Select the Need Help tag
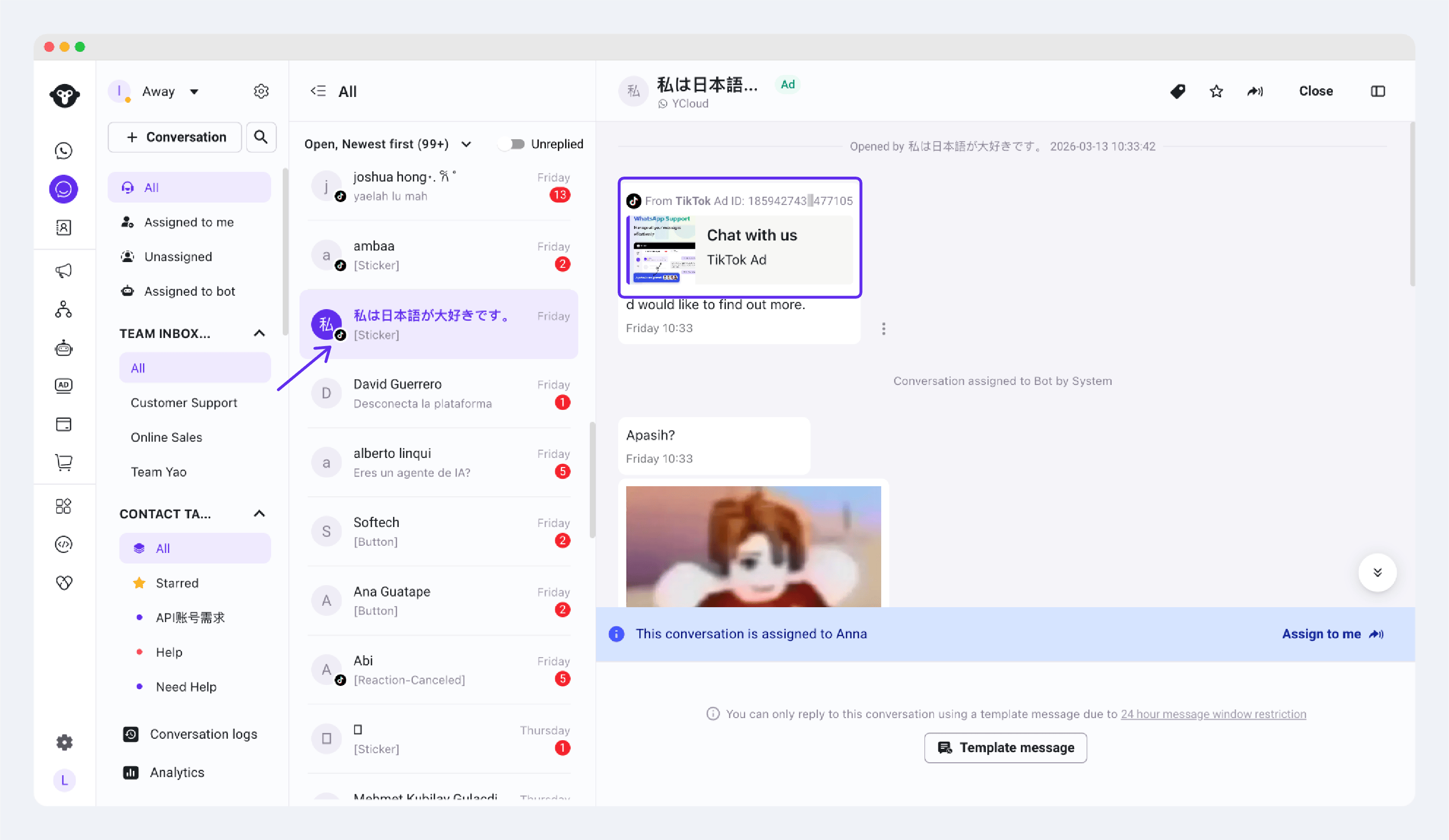Image resolution: width=1449 pixels, height=840 pixels. click(x=195, y=686)
